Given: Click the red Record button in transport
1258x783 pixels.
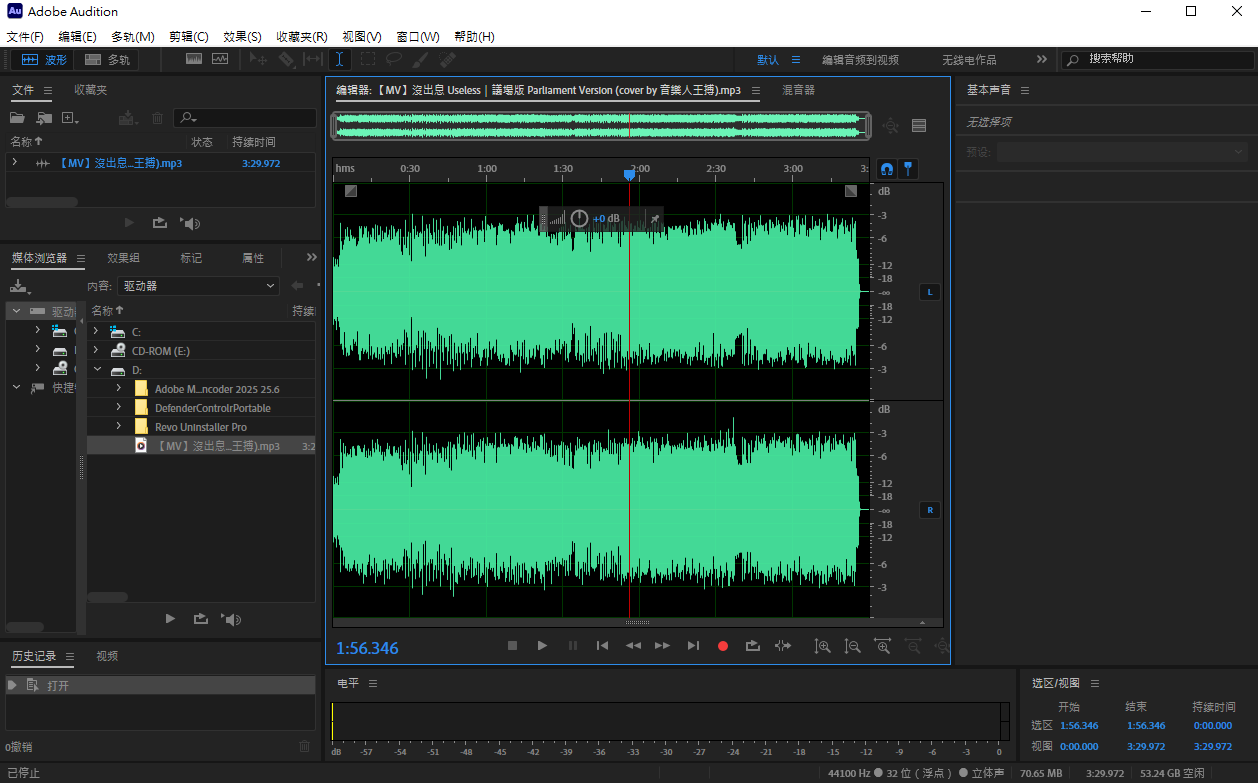Looking at the screenshot, I should (x=723, y=646).
